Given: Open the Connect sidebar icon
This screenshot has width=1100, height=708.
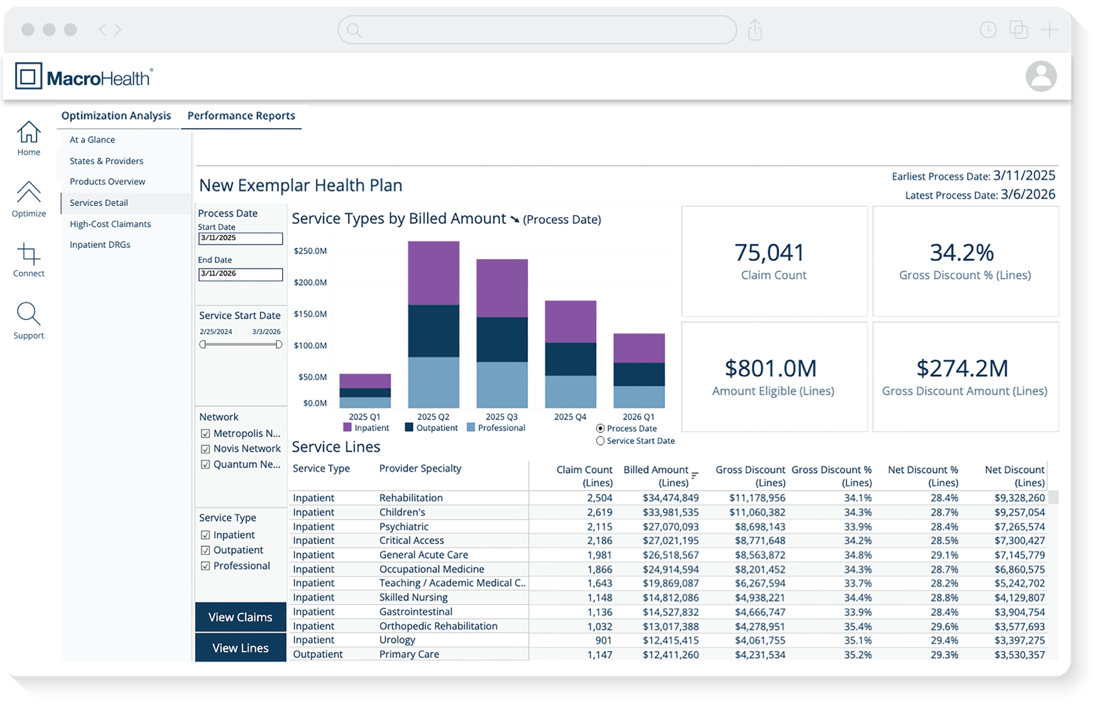Looking at the screenshot, I should tap(29, 253).
